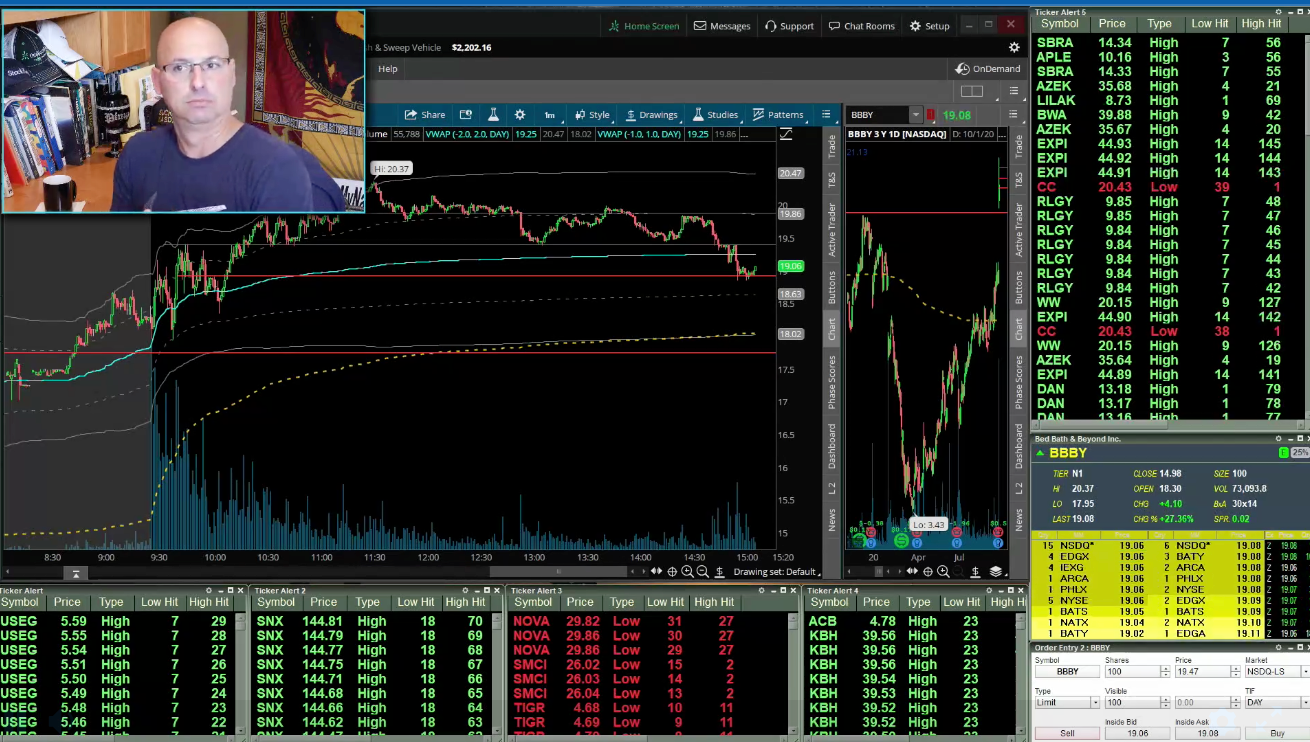Viewport: 1310px width, 742px height.
Task: Open chart settings gear in chart toolbar
Action: (x=520, y=115)
